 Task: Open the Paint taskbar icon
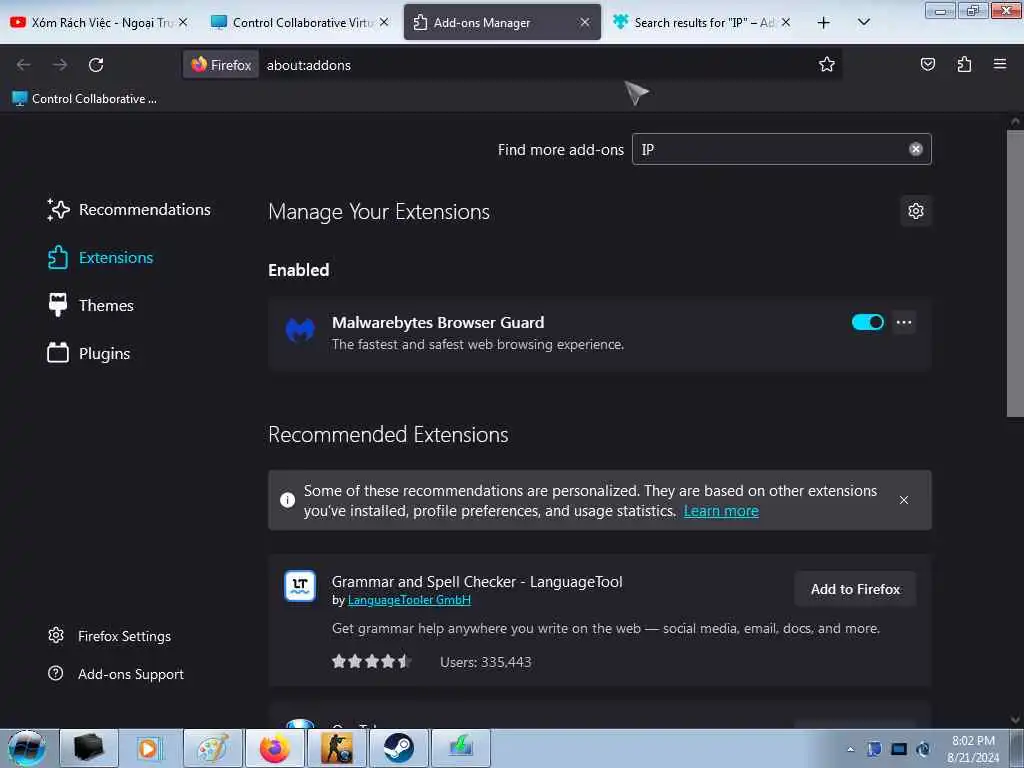(212, 748)
